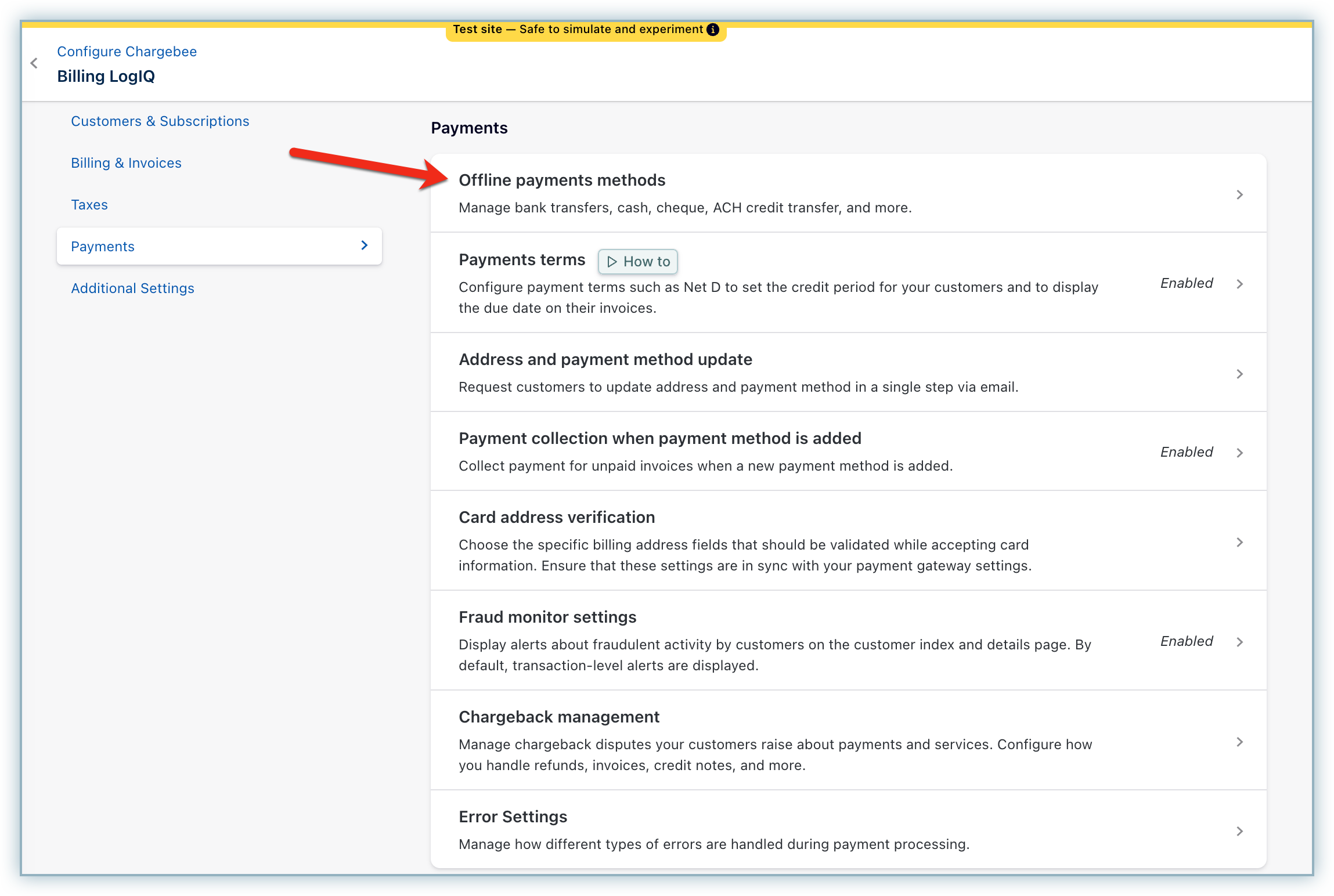Click Enabled status of Payment collection setting
Screen dimensions: 1334x896
click(1186, 452)
